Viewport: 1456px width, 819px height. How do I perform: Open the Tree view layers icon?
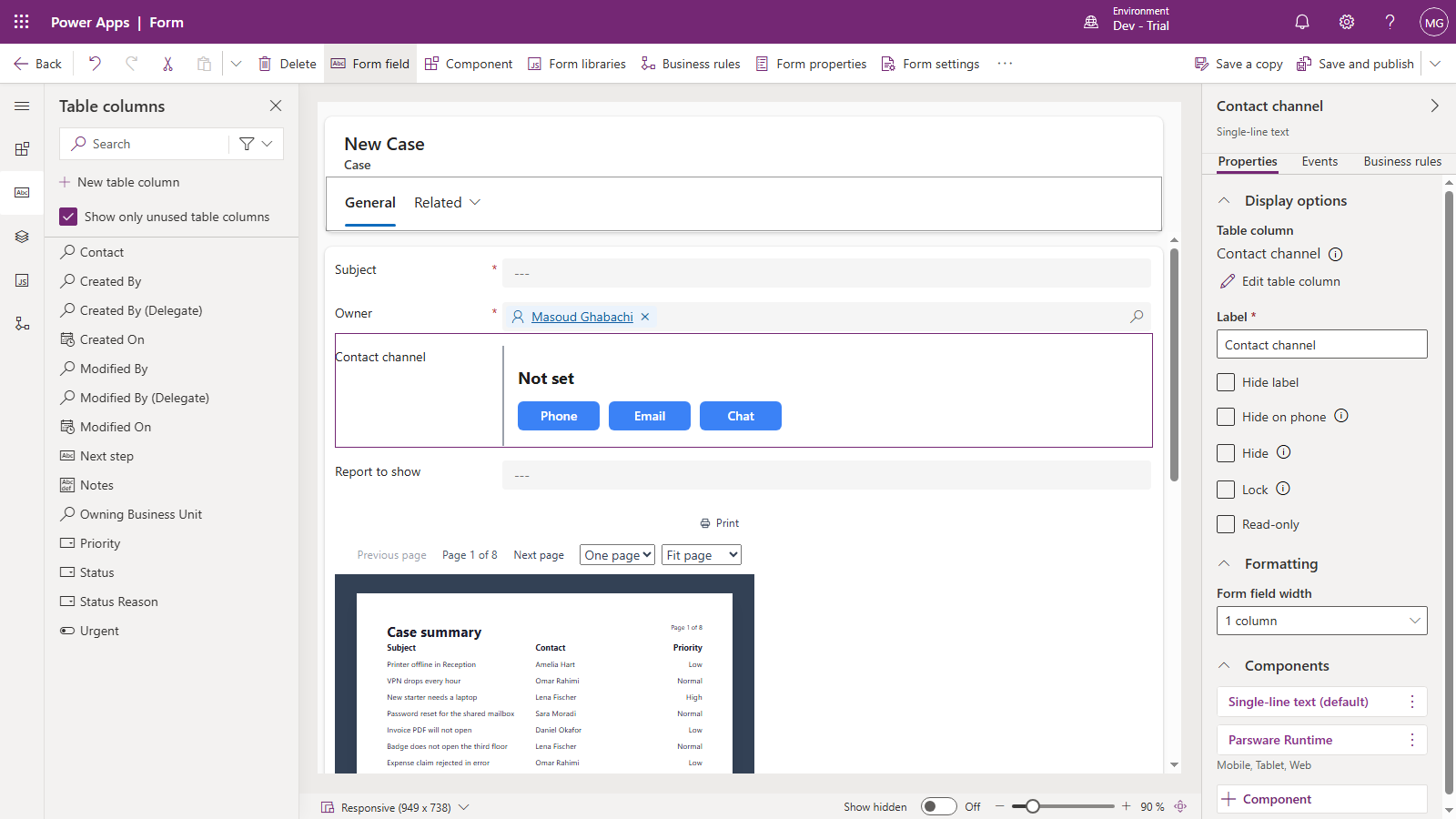pos(22,237)
